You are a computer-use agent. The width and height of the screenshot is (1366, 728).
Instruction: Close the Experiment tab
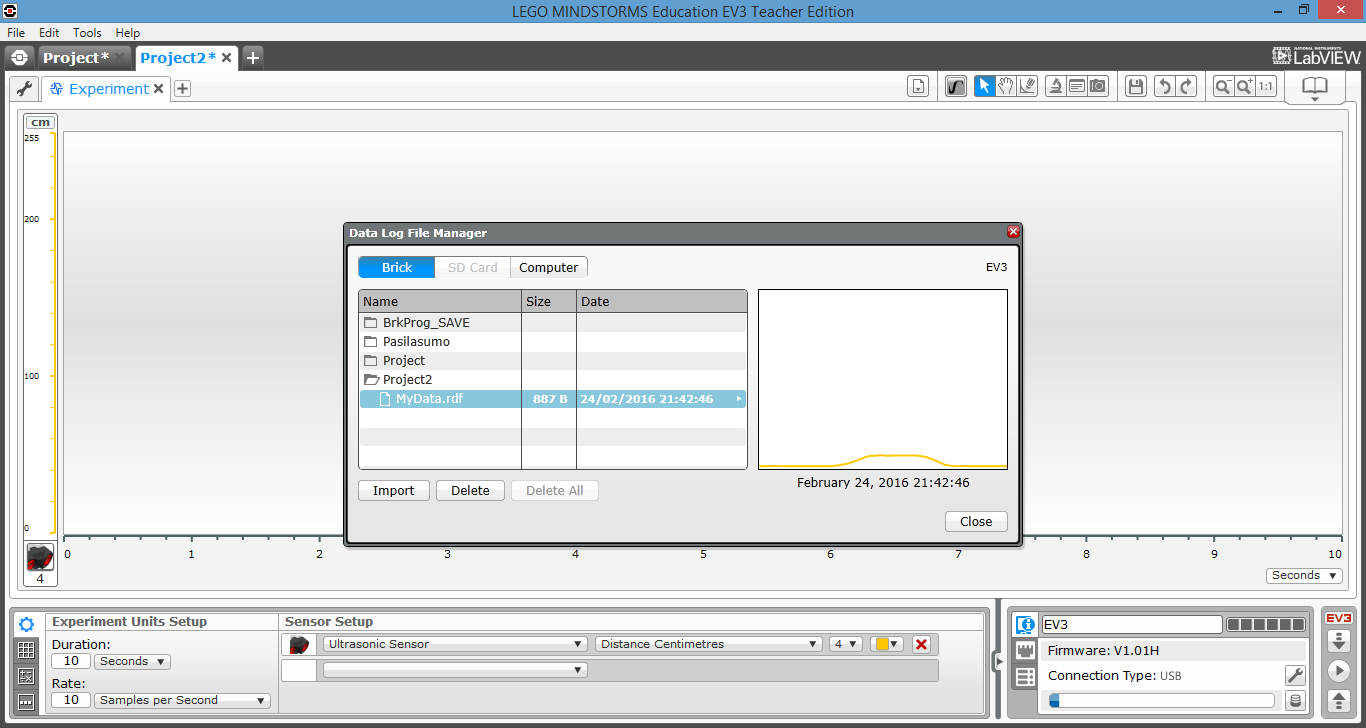tap(158, 89)
